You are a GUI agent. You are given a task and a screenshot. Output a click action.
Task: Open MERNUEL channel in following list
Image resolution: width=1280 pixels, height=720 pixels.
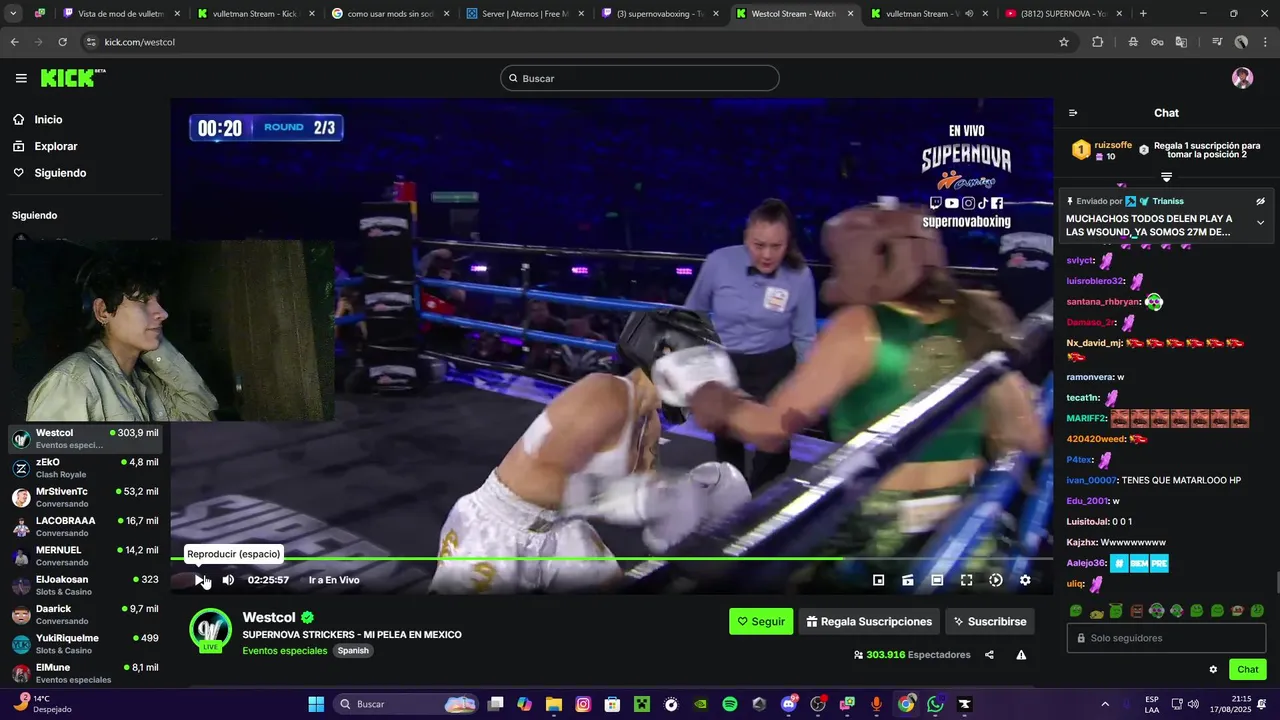[x=85, y=556]
